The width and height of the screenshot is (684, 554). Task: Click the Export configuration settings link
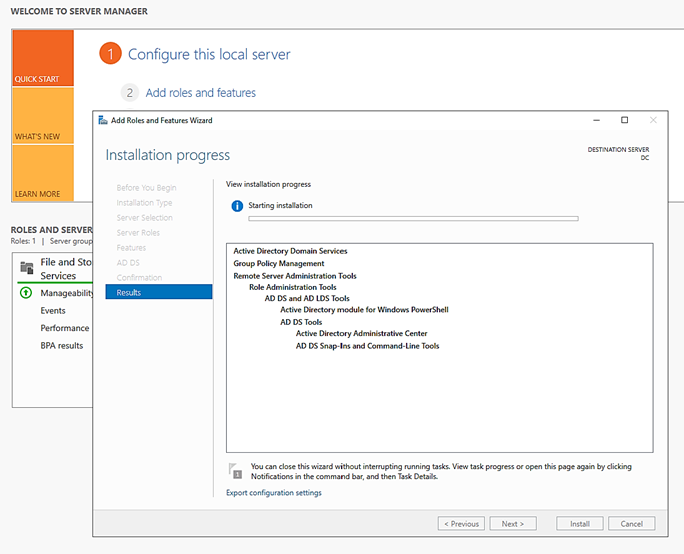274,493
